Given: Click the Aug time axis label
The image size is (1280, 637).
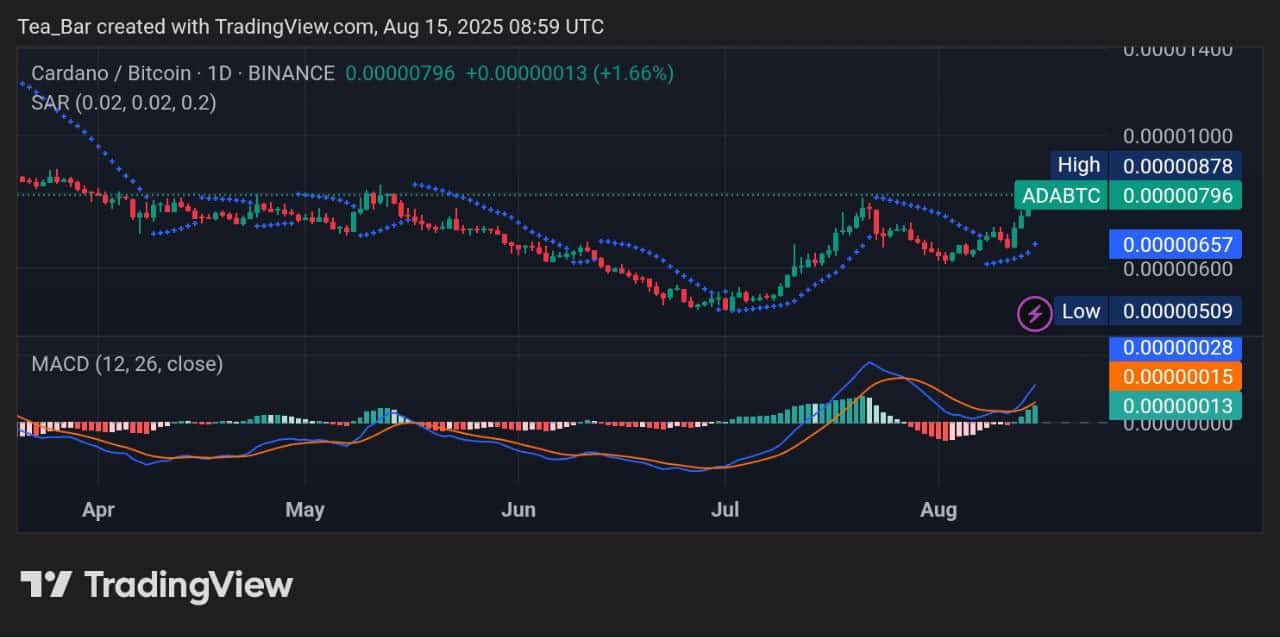Looking at the screenshot, I should (x=938, y=510).
